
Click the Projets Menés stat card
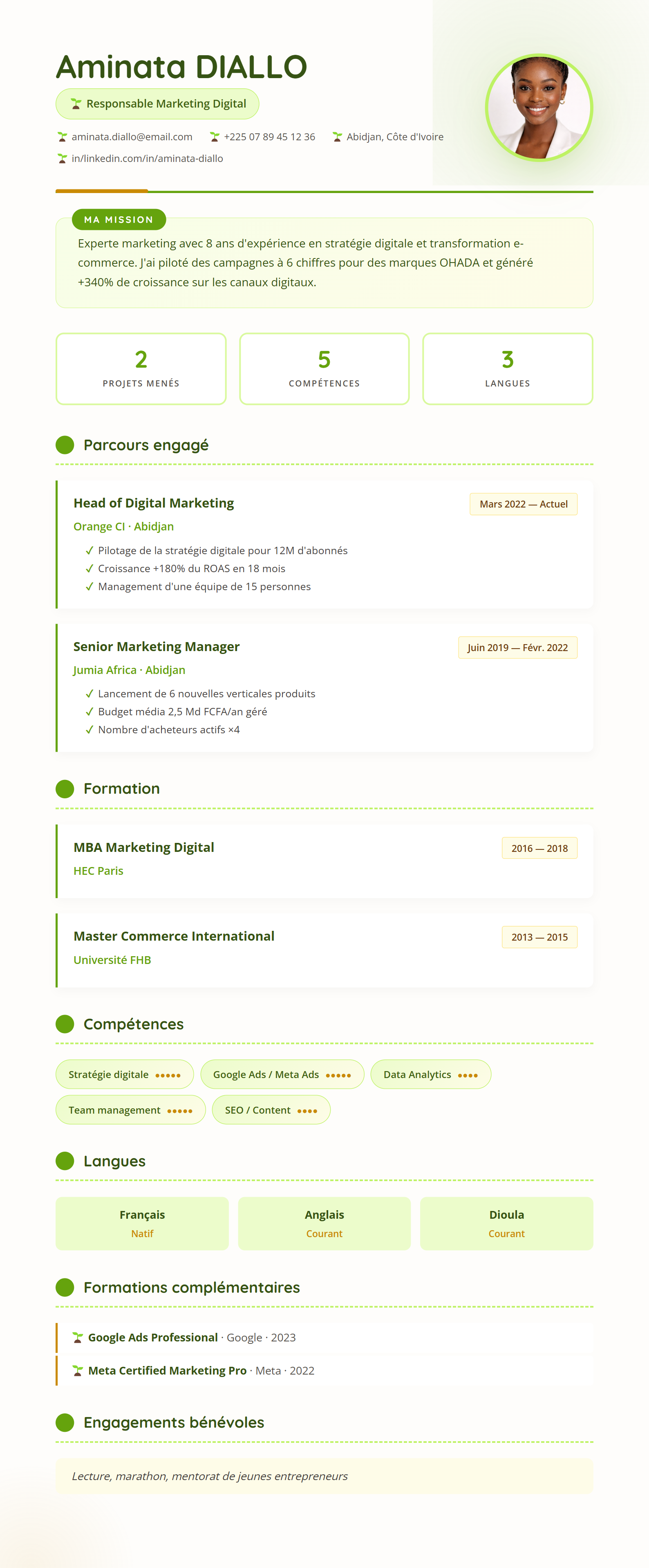click(x=141, y=368)
